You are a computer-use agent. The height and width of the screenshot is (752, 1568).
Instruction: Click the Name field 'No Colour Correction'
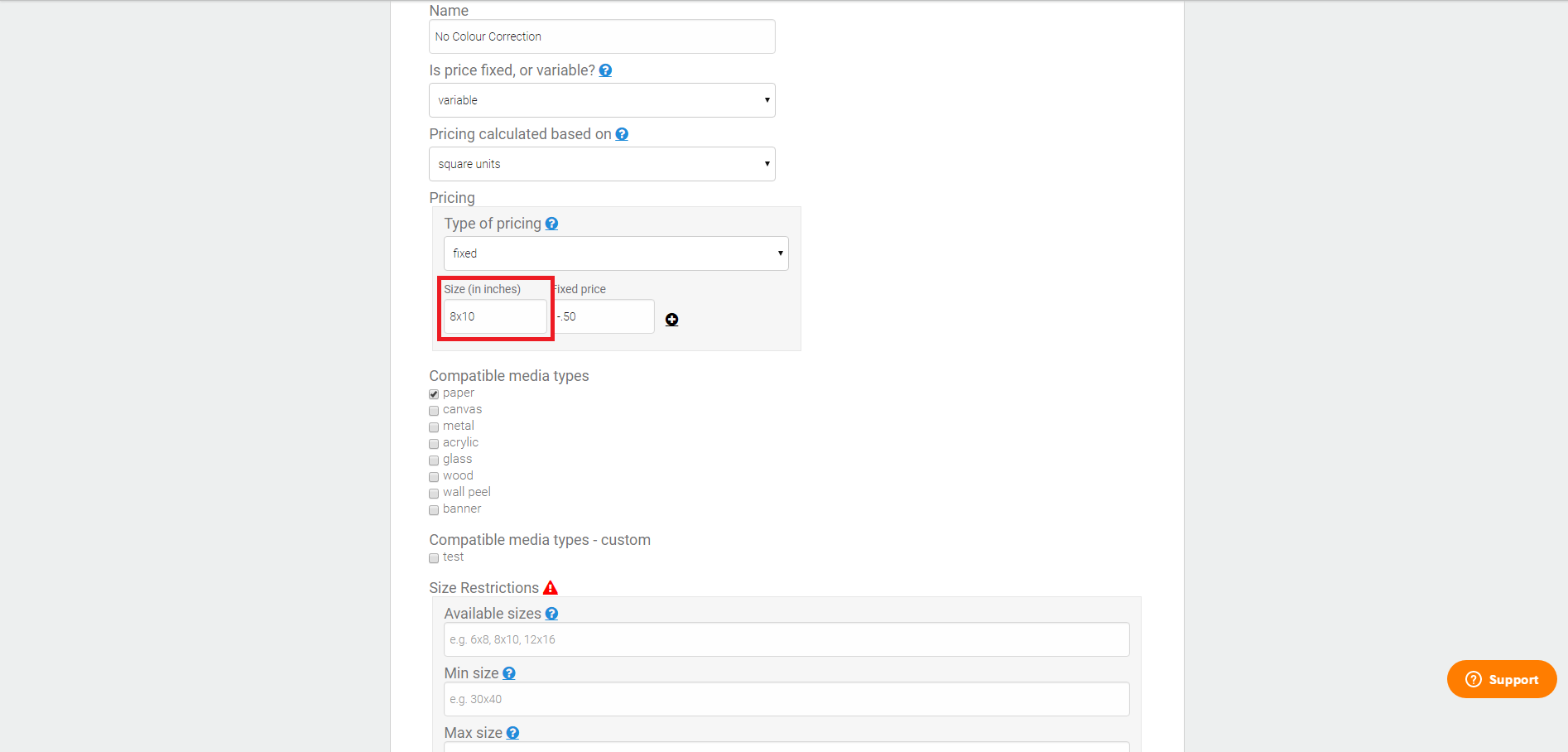pyautogui.click(x=602, y=36)
